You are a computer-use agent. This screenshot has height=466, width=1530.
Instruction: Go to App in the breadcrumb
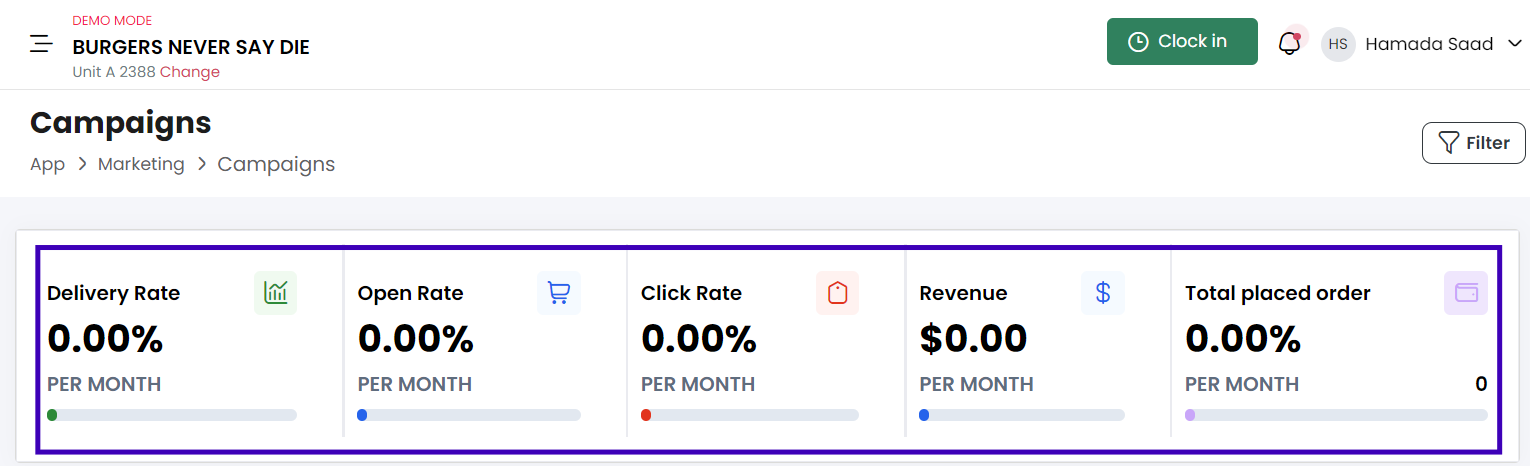pos(47,164)
